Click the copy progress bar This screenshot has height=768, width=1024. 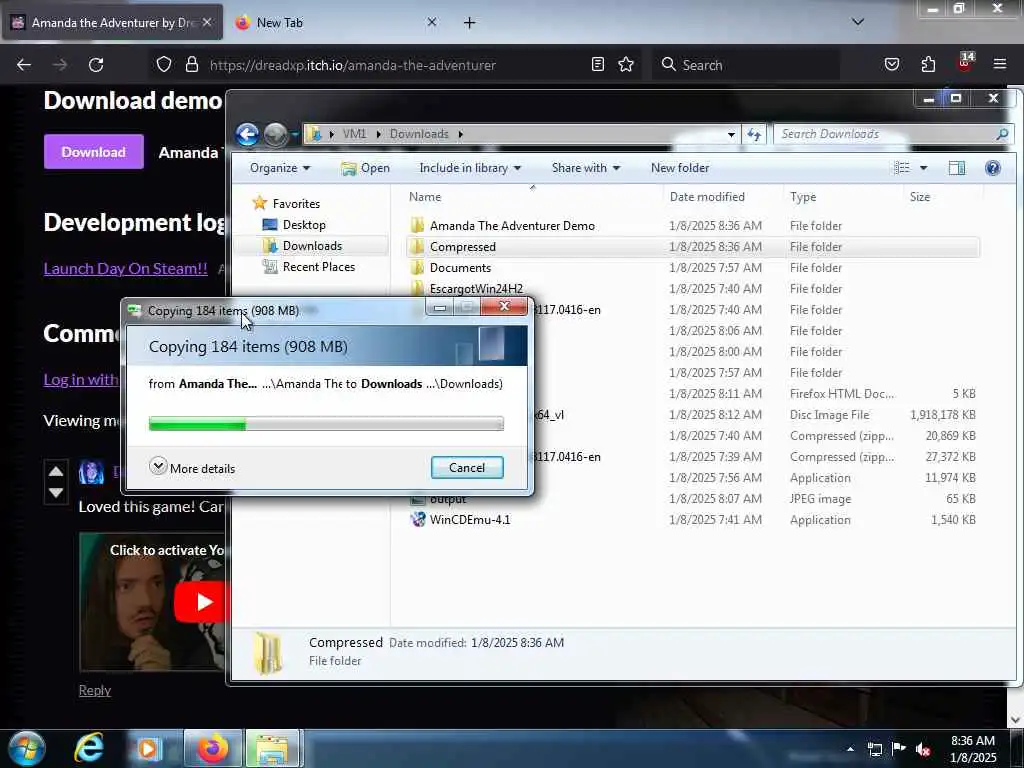[x=326, y=424]
